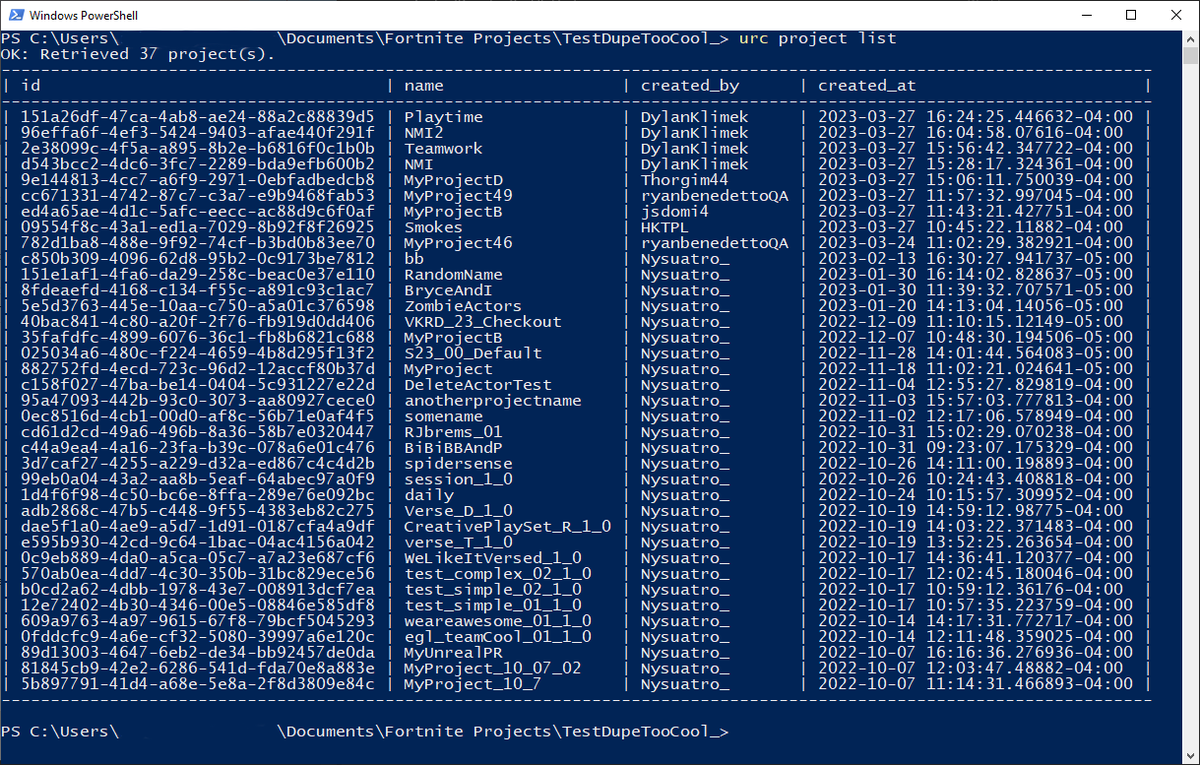Close the Windows PowerShell window
This screenshot has height=765, width=1200.
click(x=1176, y=15)
